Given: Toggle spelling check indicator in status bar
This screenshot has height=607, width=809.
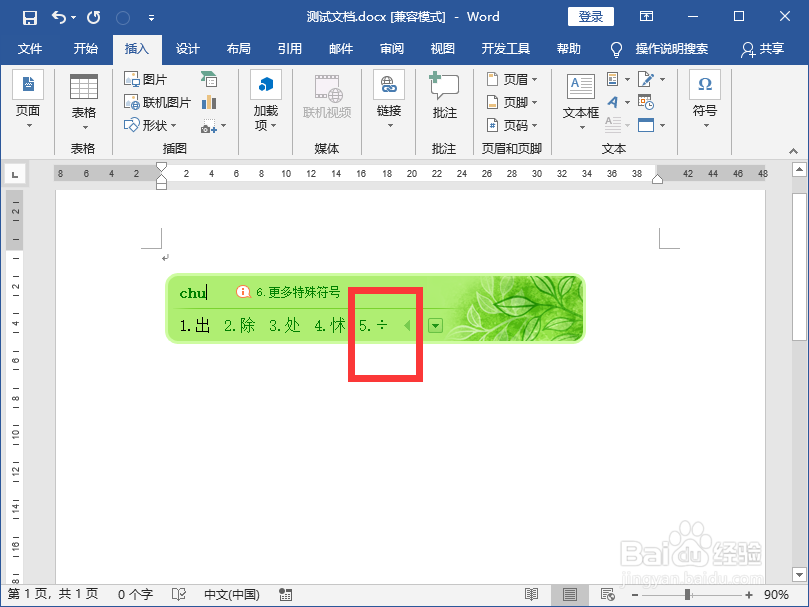Looking at the screenshot, I should pos(178,593).
